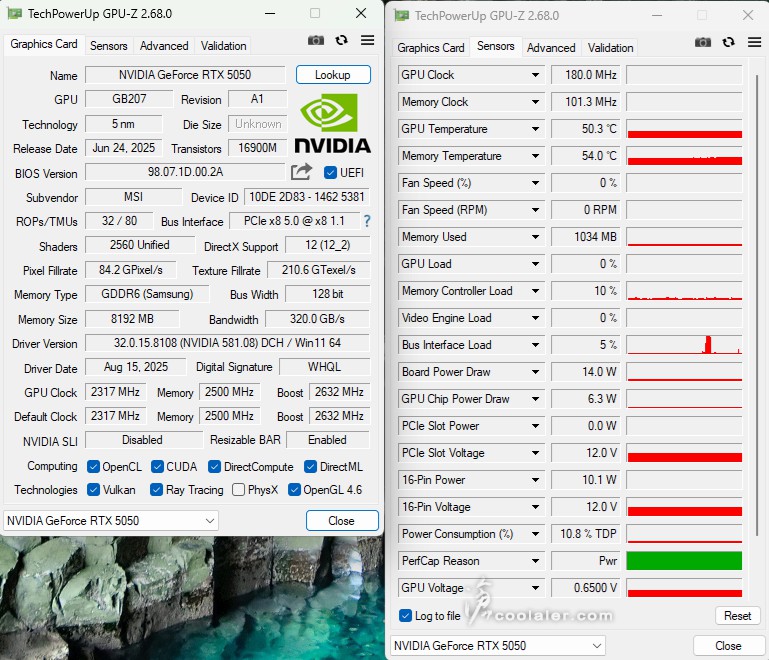Toggle the OpenCL checkbox

93,467
